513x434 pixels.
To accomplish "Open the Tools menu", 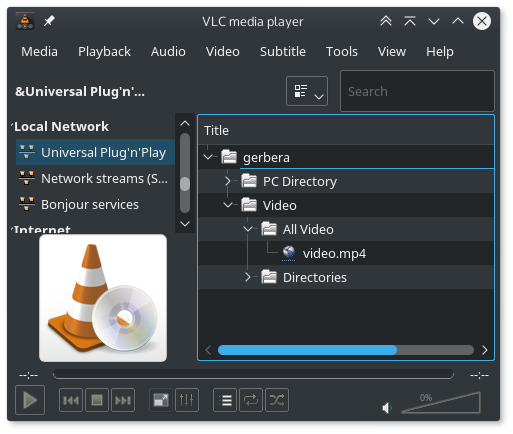I will click(342, 52).
